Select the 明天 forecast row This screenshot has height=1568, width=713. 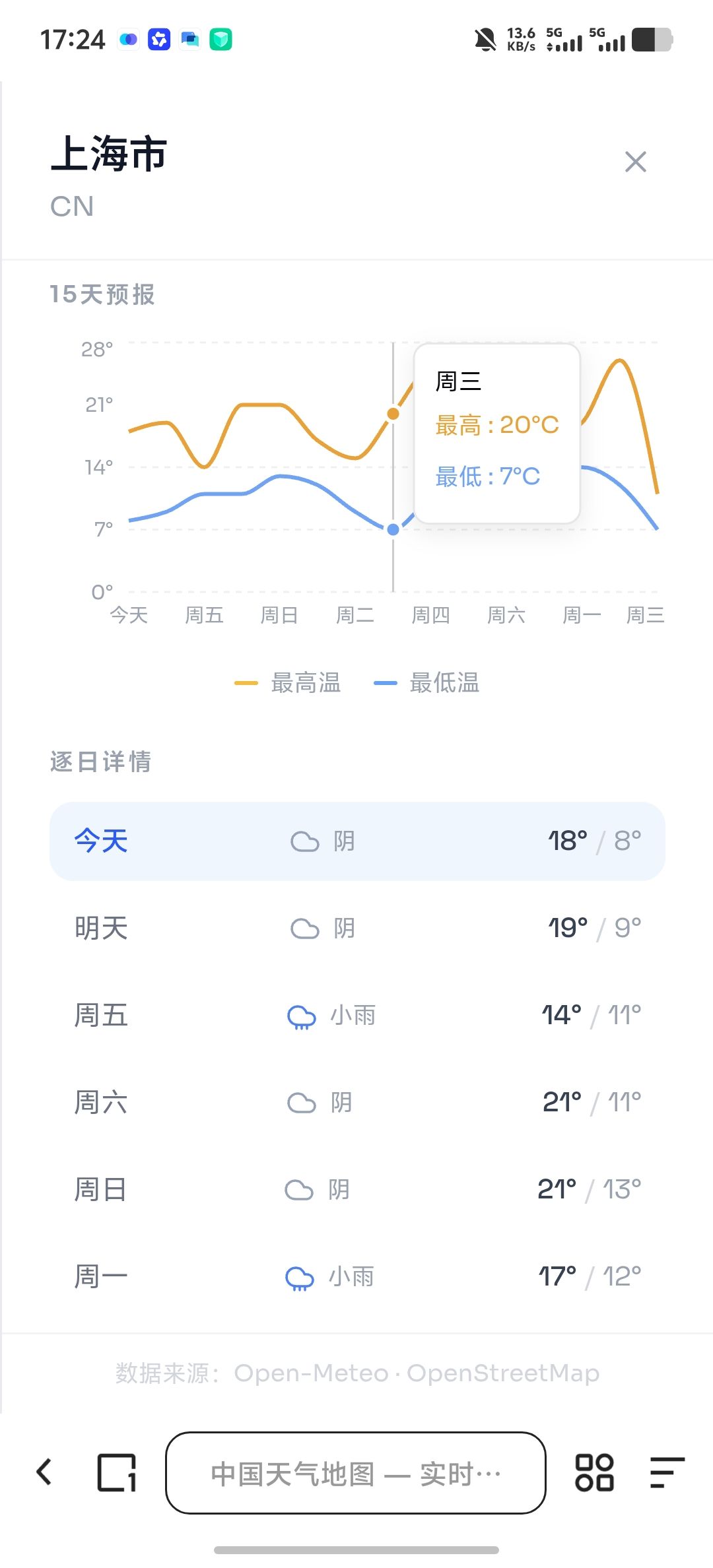357,929
